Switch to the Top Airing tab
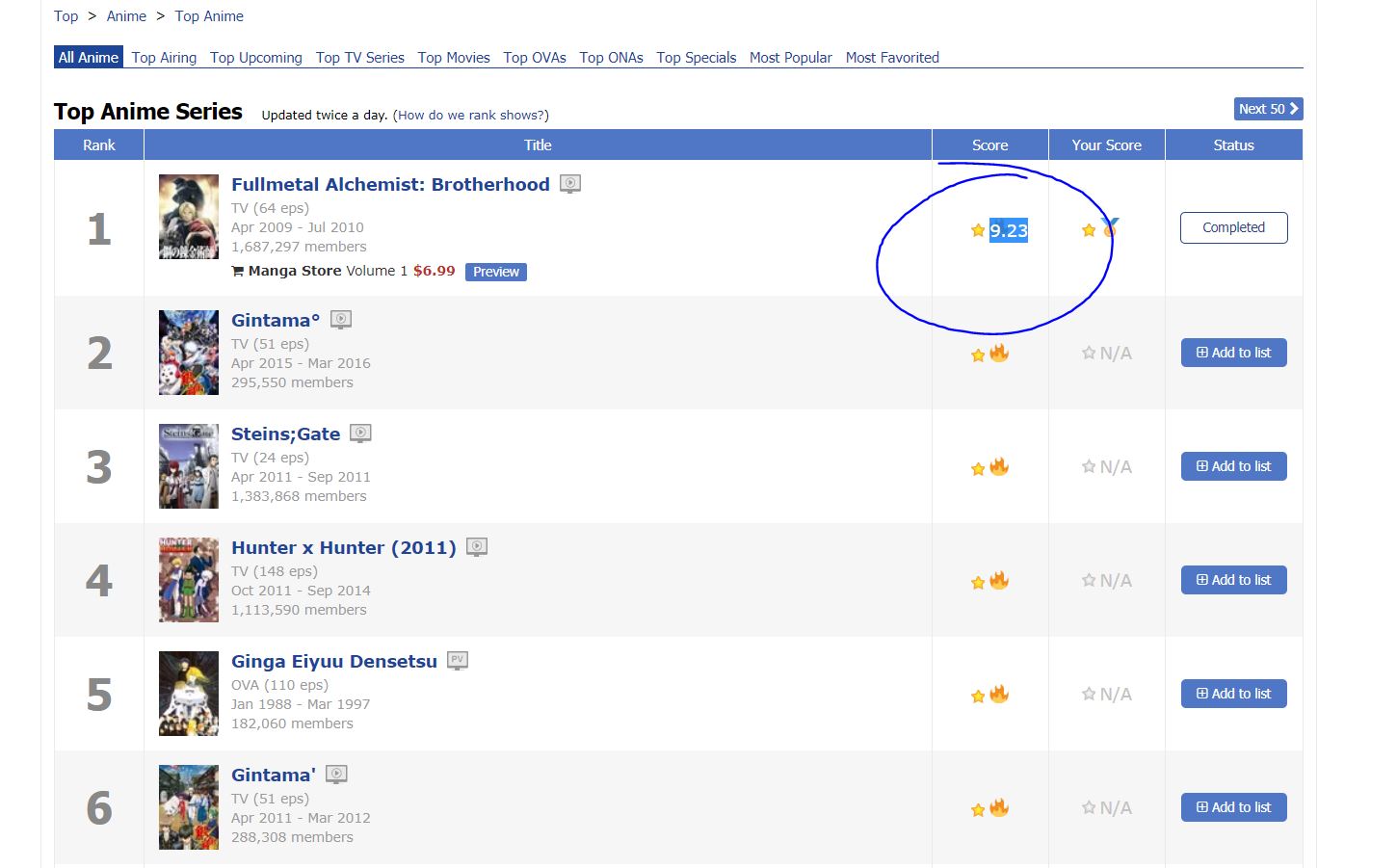 (164, 58)
